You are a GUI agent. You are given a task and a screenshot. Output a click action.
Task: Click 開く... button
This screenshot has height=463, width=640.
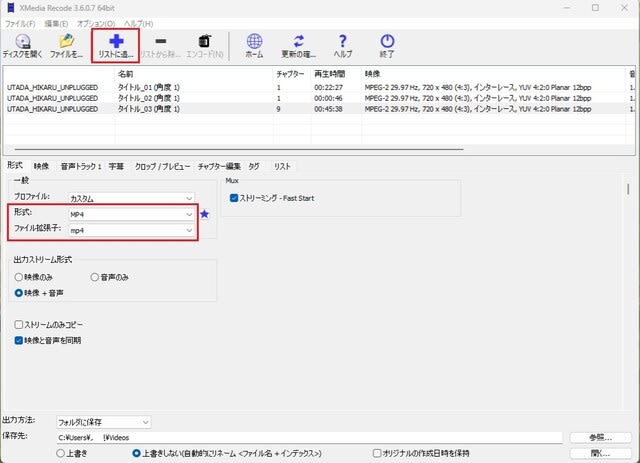[x=600, y=453]
